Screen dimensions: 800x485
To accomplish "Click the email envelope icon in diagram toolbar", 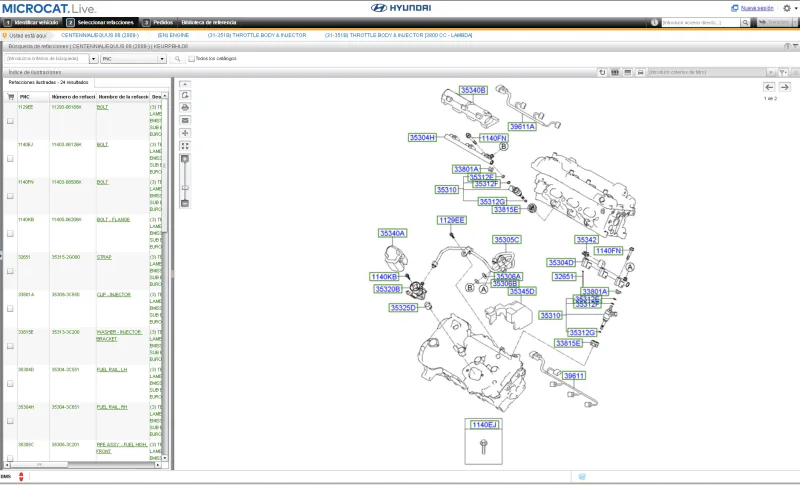I will 185,120.
